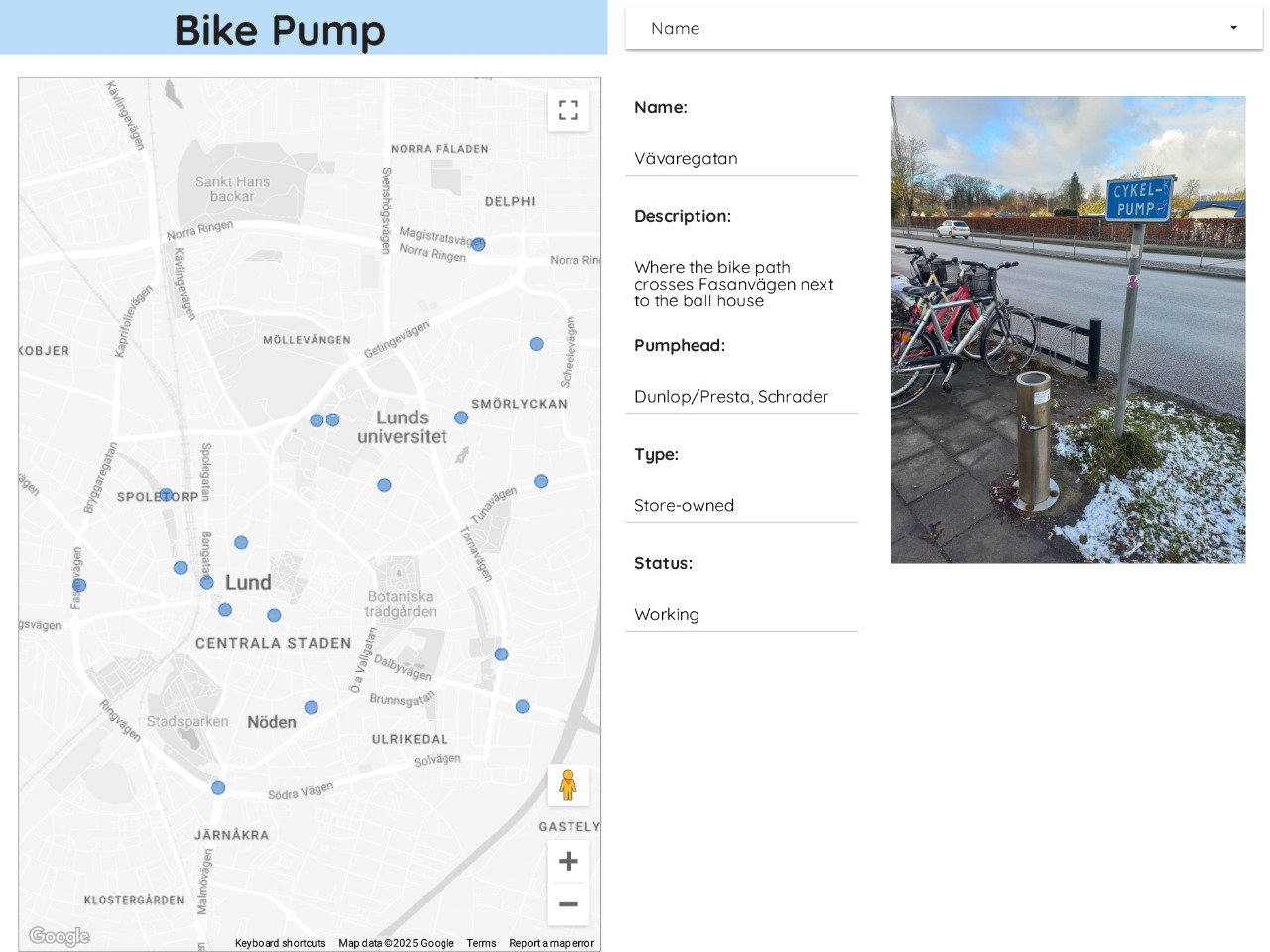Open the Name dropdown selector

(x=943, y=28)
